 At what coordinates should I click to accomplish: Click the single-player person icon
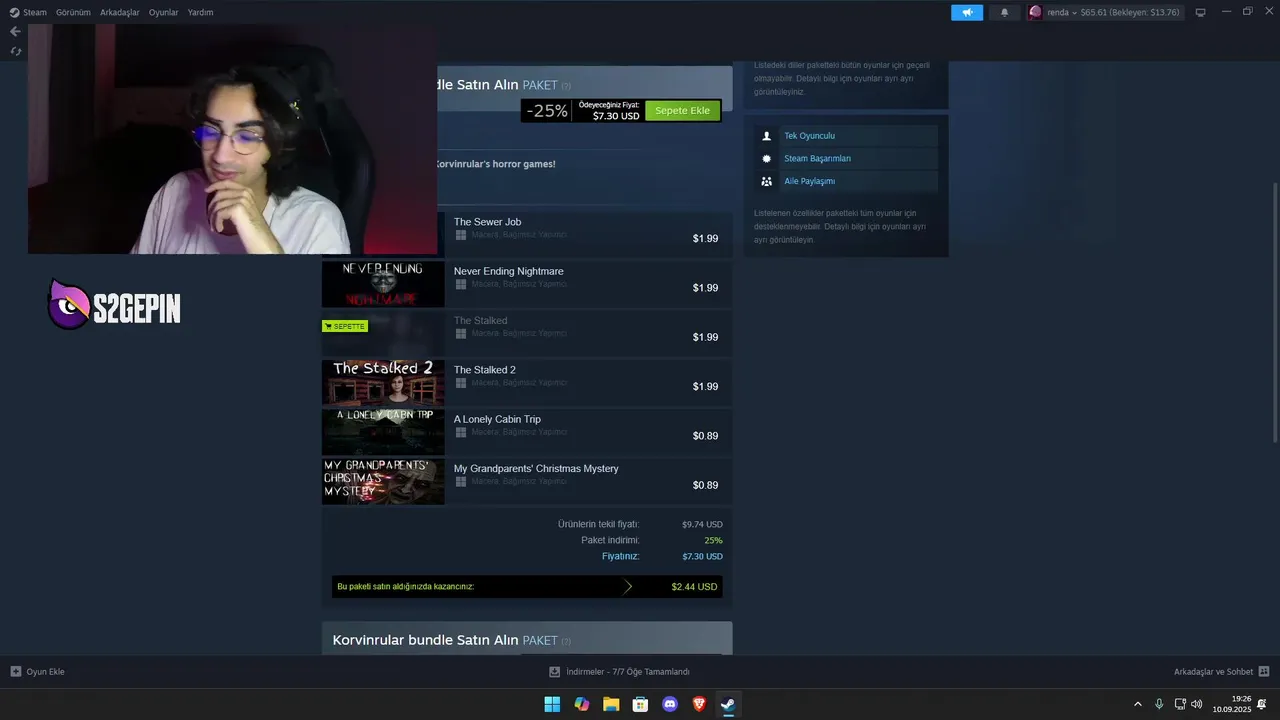[767, 136]
